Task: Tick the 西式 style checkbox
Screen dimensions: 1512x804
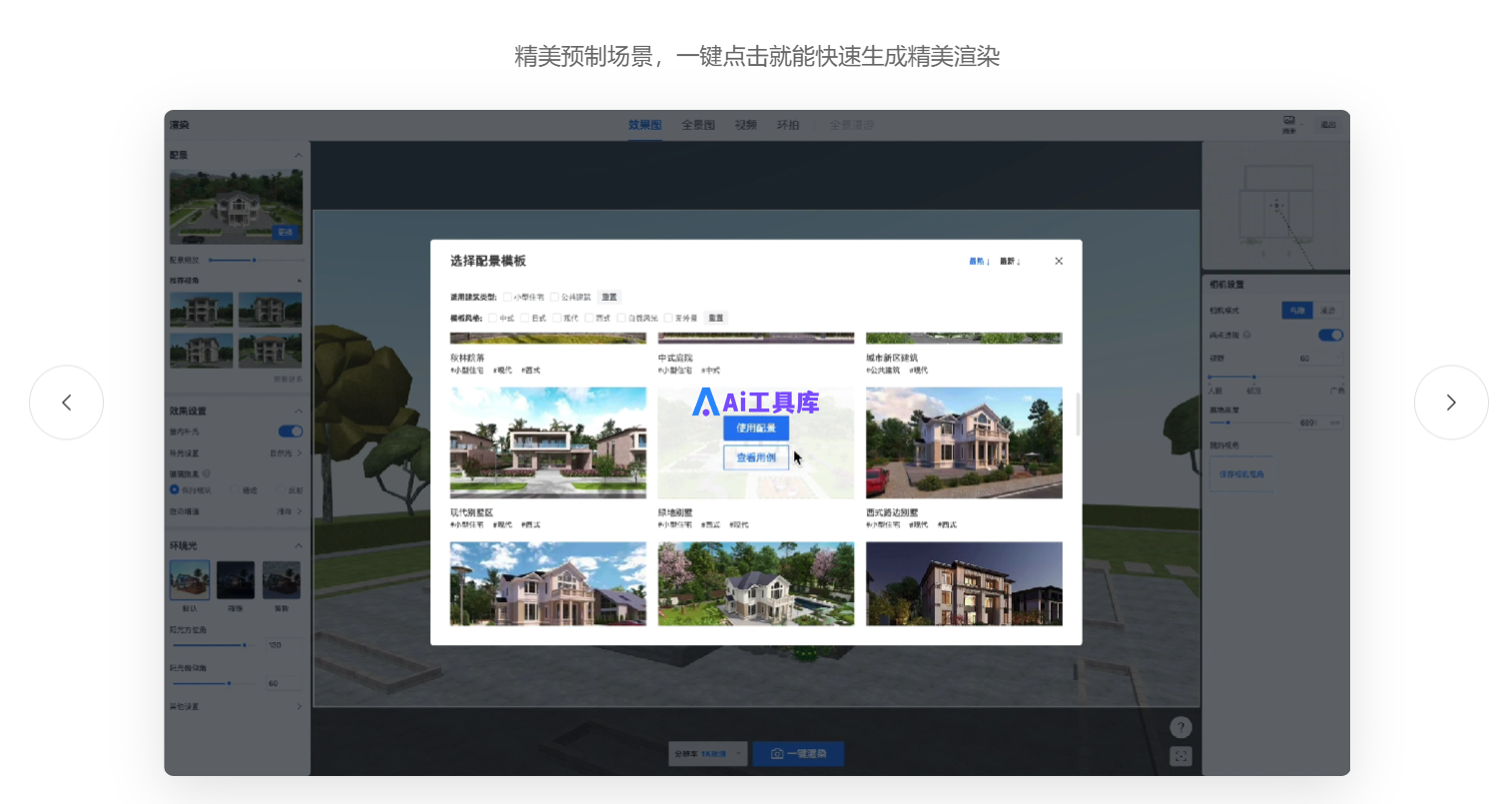Action: coord(589,318)
